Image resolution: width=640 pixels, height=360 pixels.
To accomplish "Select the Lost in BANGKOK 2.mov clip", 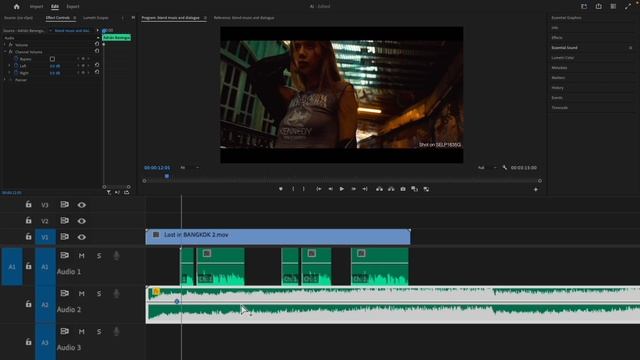I will click(x=278, y=237).
